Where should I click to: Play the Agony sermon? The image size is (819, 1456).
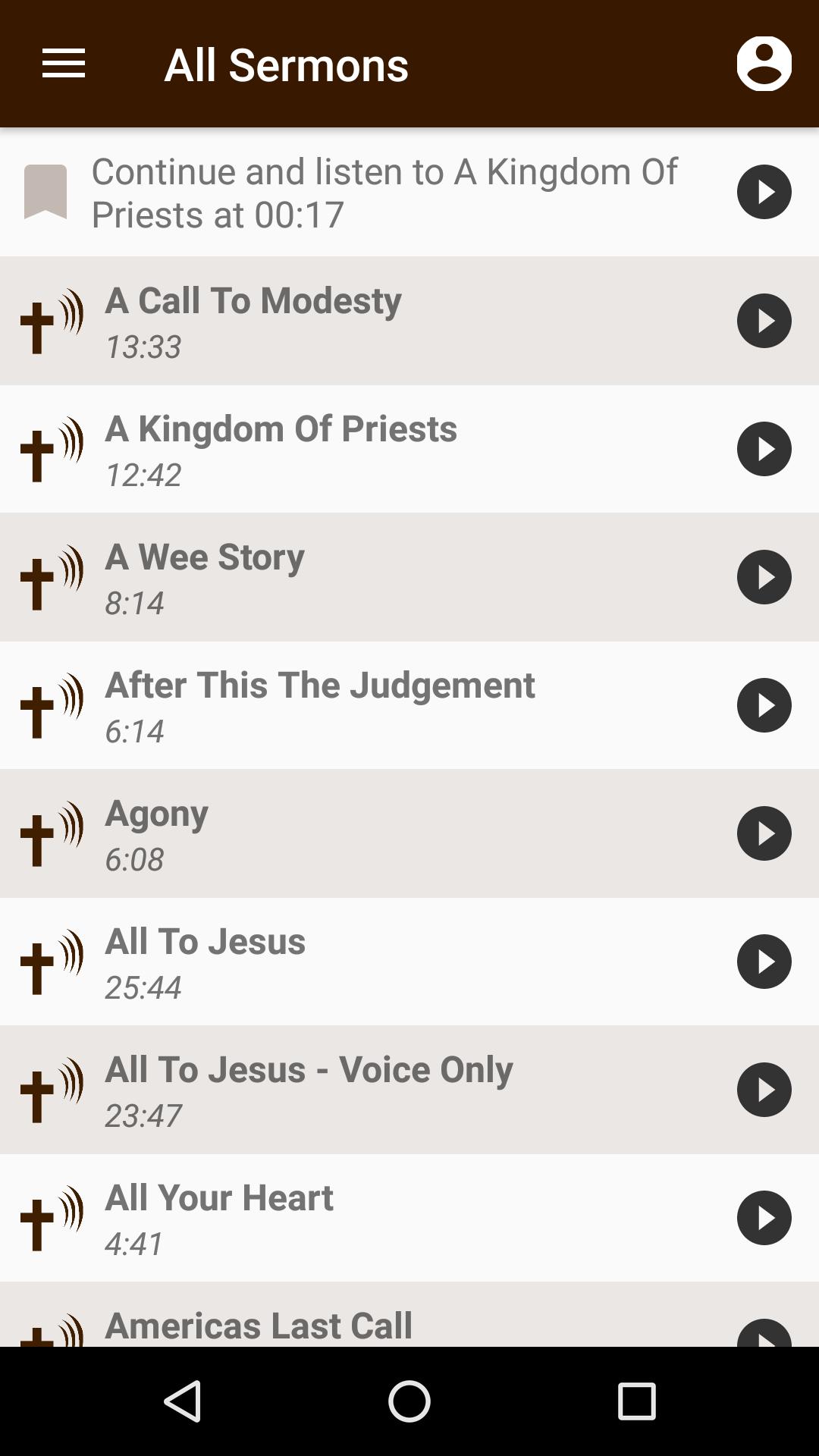tap(764, 833)
